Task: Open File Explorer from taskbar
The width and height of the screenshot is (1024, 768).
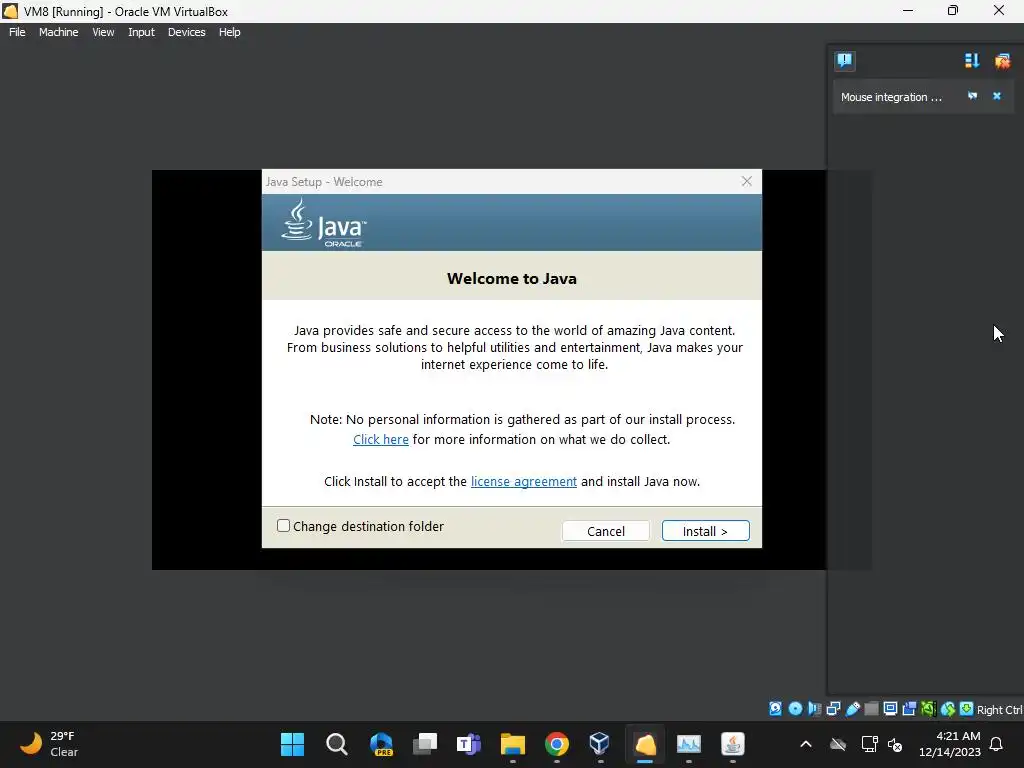Action: 513,744
